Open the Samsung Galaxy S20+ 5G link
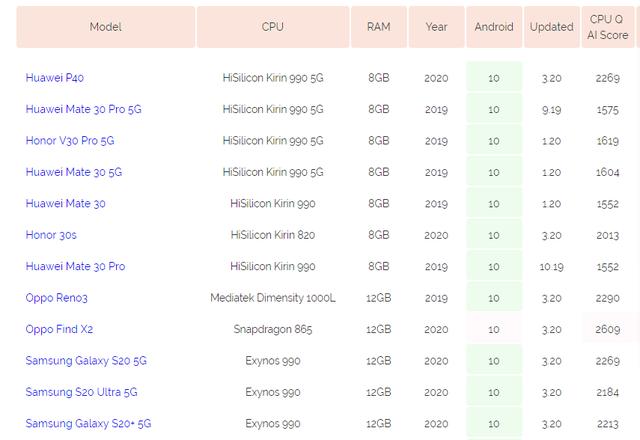This screenshot has height=440, width=640. (x=89, y=423)
